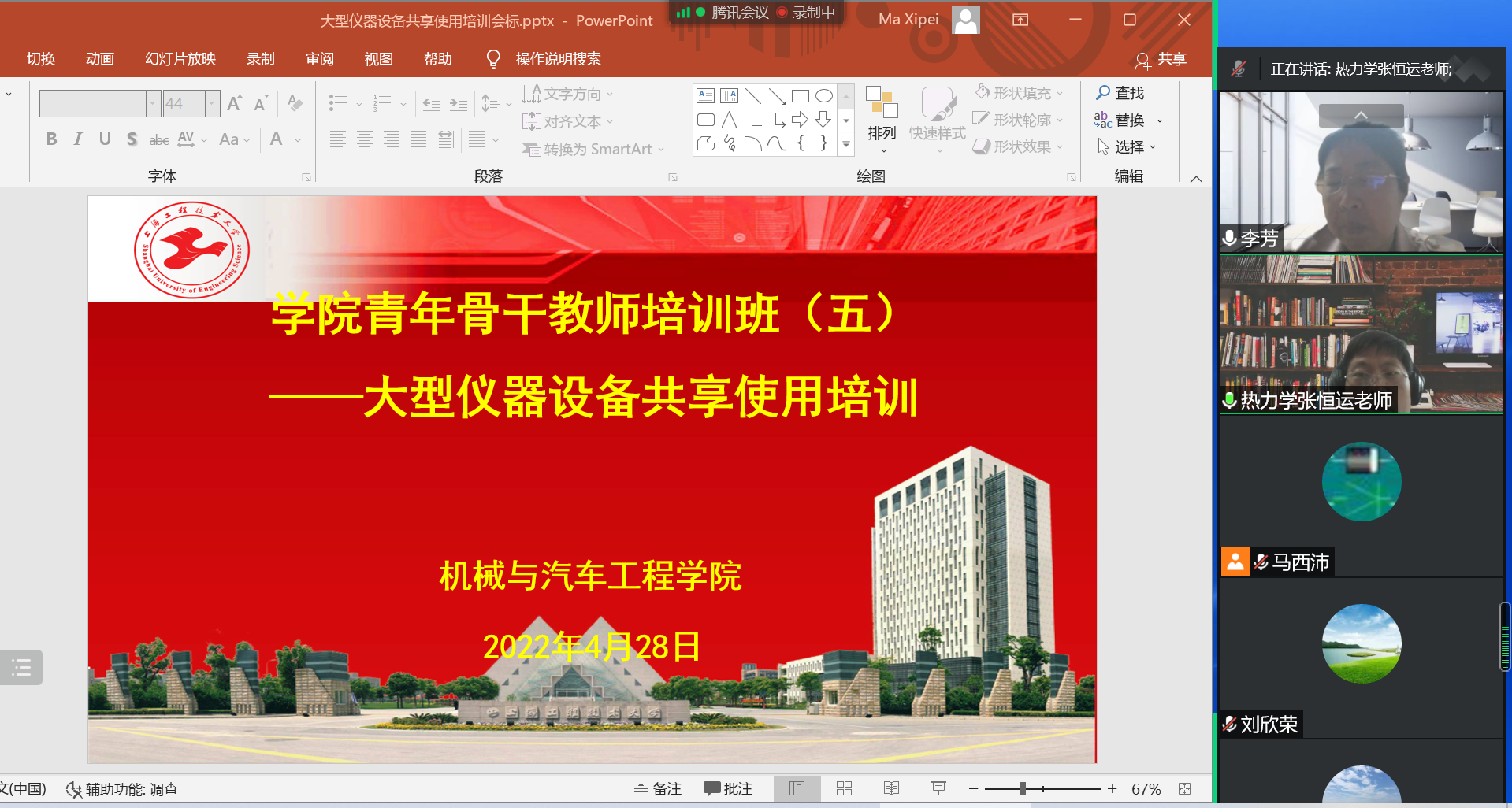Click the Share (共享) button
The height and width of the screenshot is (808, 1512).
[1161, 59]
